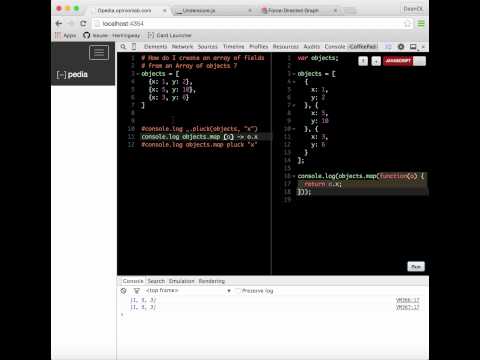Screen dimensions: 480x360
Task: Close DevTools with the x icon
Action: tap(423, 47)
